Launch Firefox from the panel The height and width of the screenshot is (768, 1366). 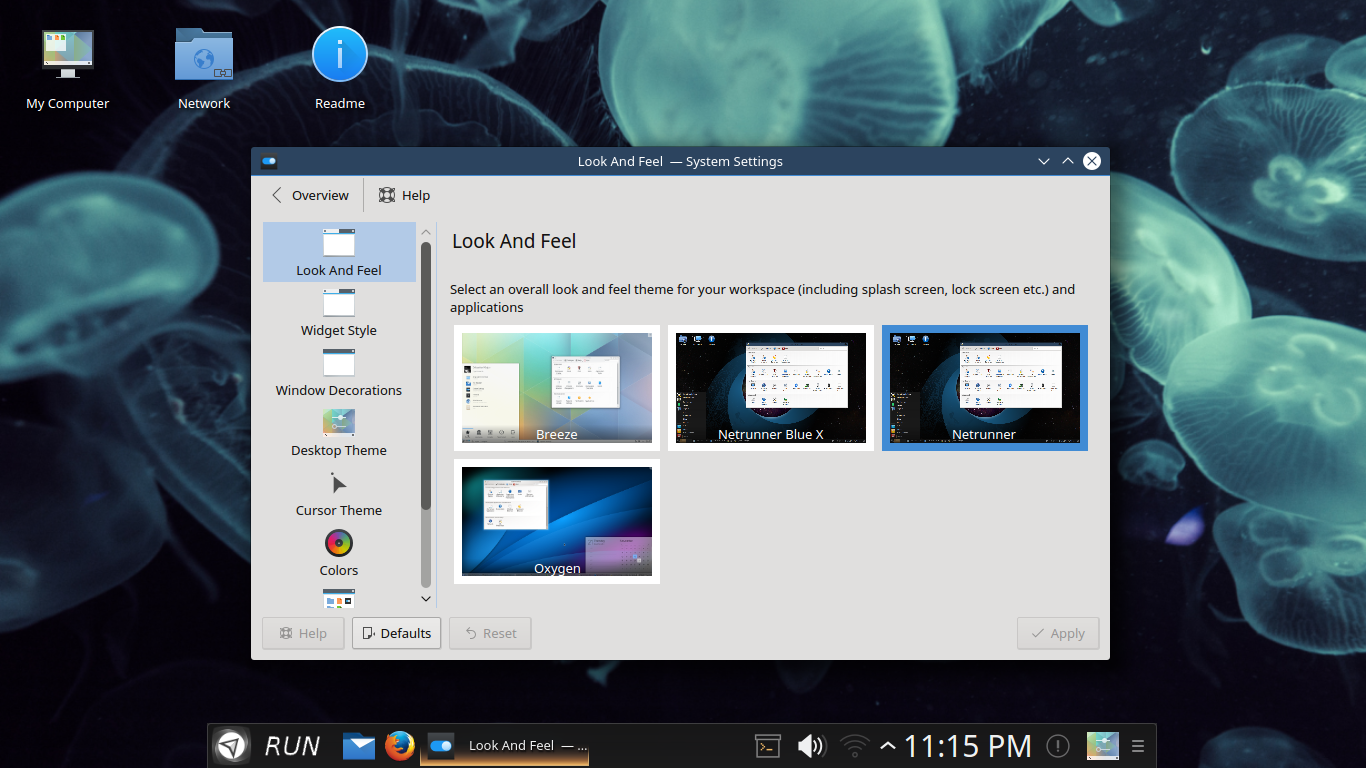tap(400, 746)
